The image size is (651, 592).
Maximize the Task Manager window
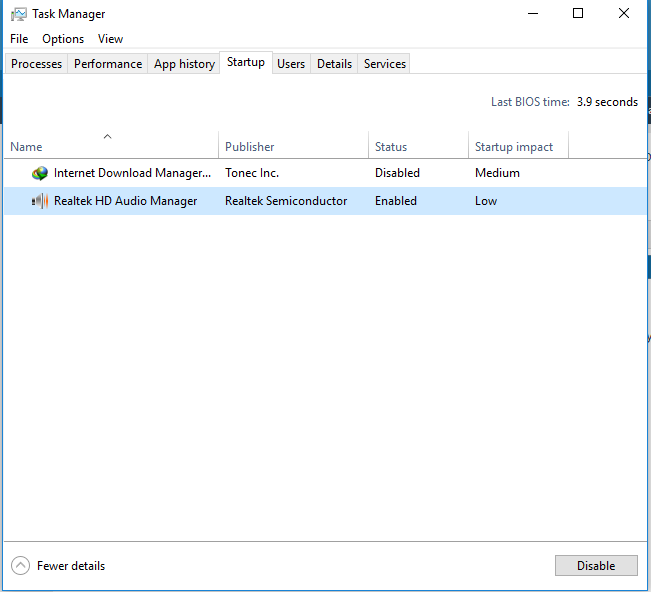pyautogui.click(x=578, y=14)
